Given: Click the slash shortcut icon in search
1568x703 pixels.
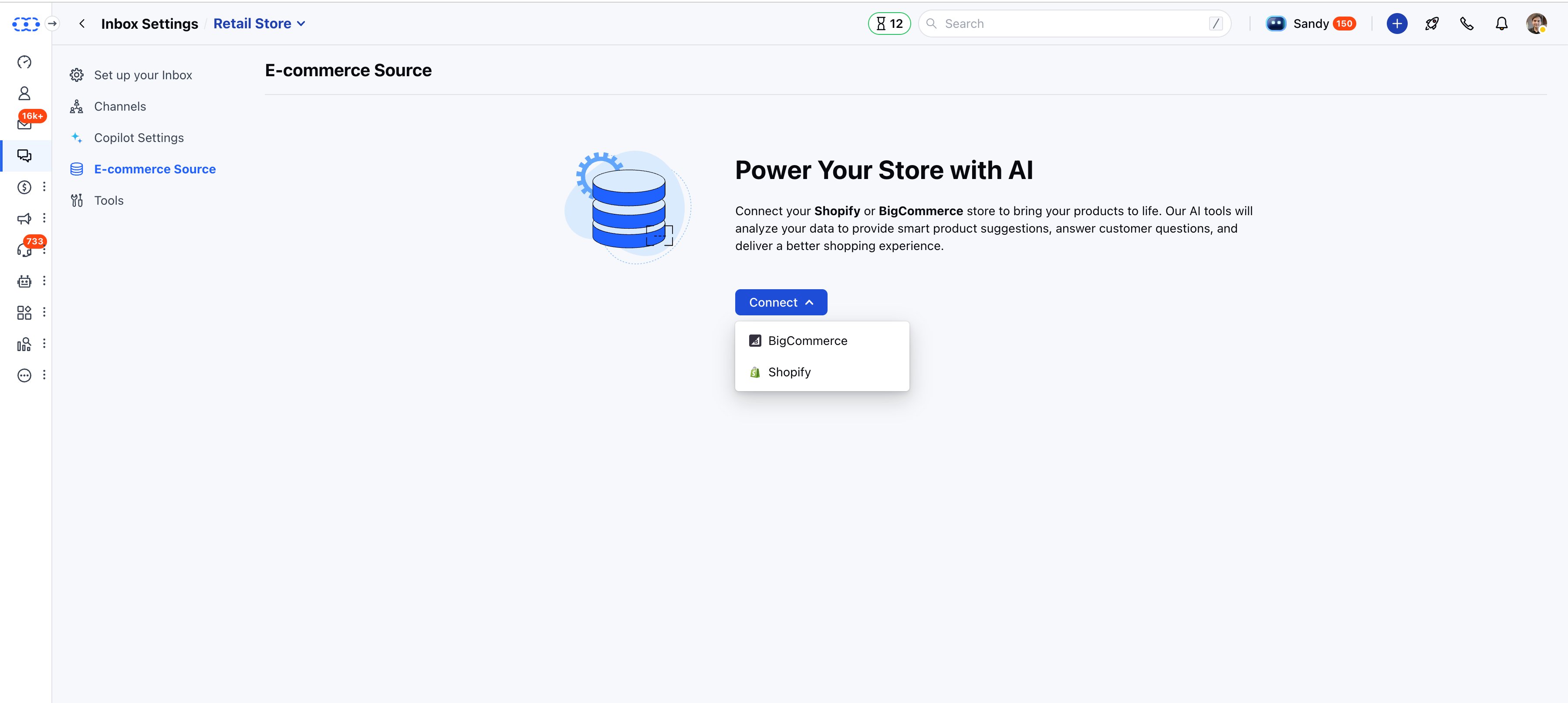Looking at the screenshot, I should (1216, 24).
